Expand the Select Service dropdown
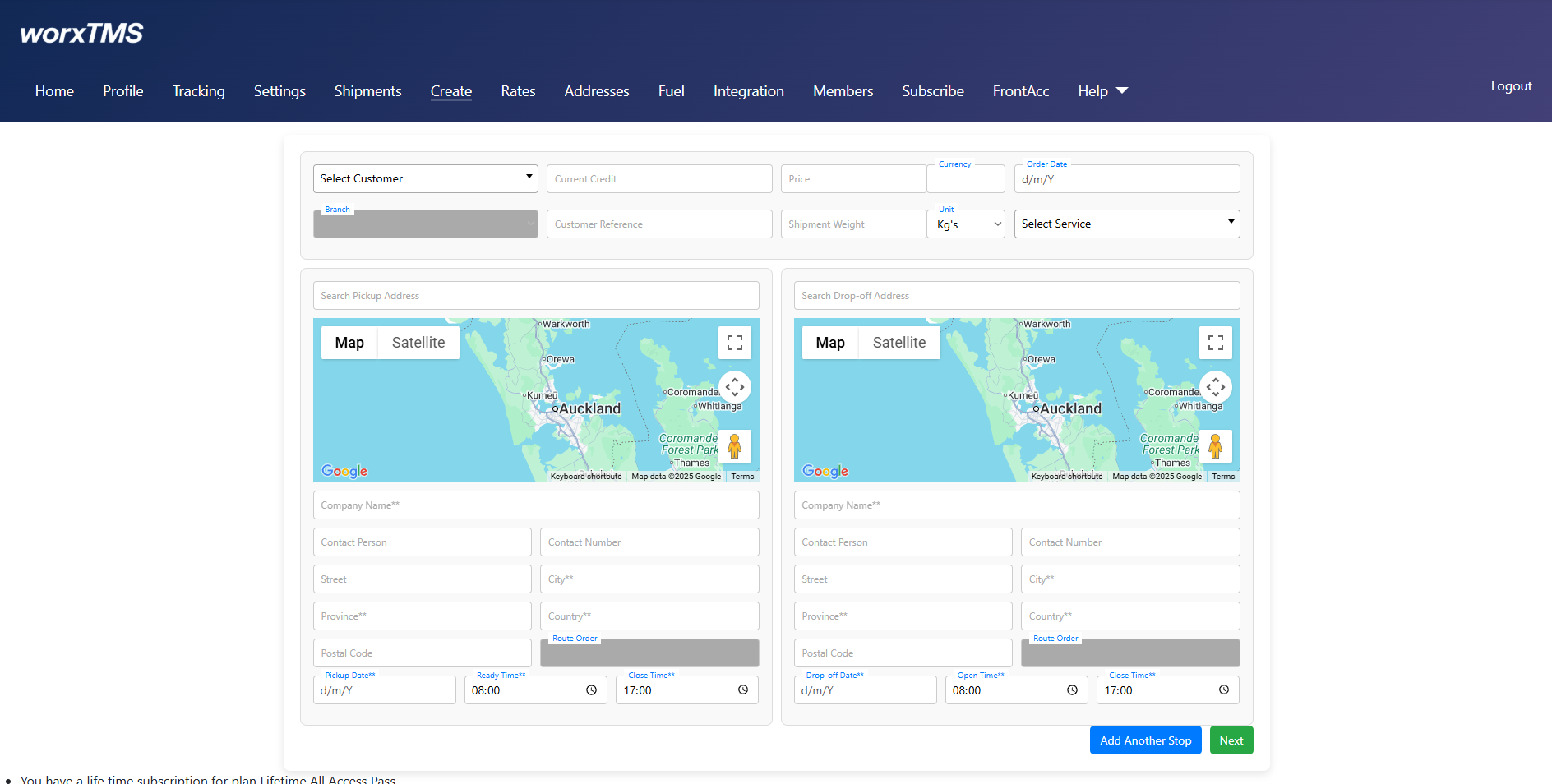This screenshot has height=784, width=1552. [x=1126, y=224]
